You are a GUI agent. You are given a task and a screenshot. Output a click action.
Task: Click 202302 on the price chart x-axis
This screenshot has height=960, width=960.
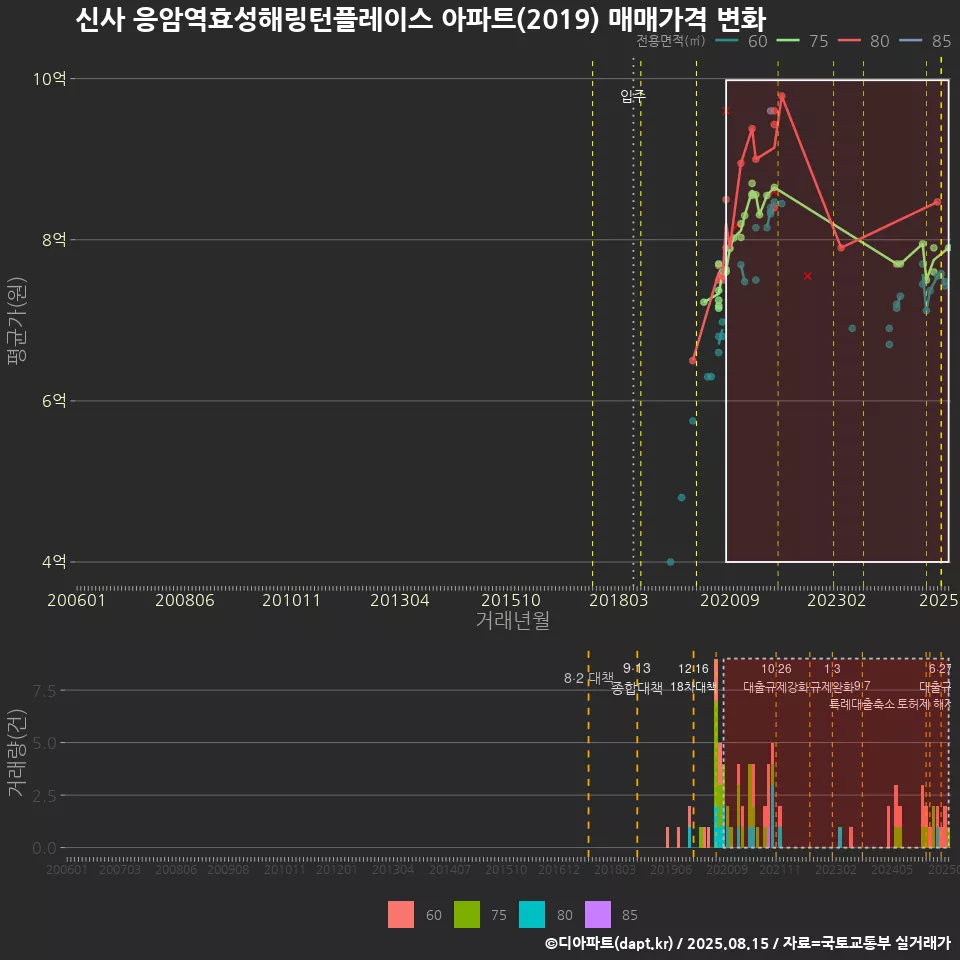(x=836, y=600)
